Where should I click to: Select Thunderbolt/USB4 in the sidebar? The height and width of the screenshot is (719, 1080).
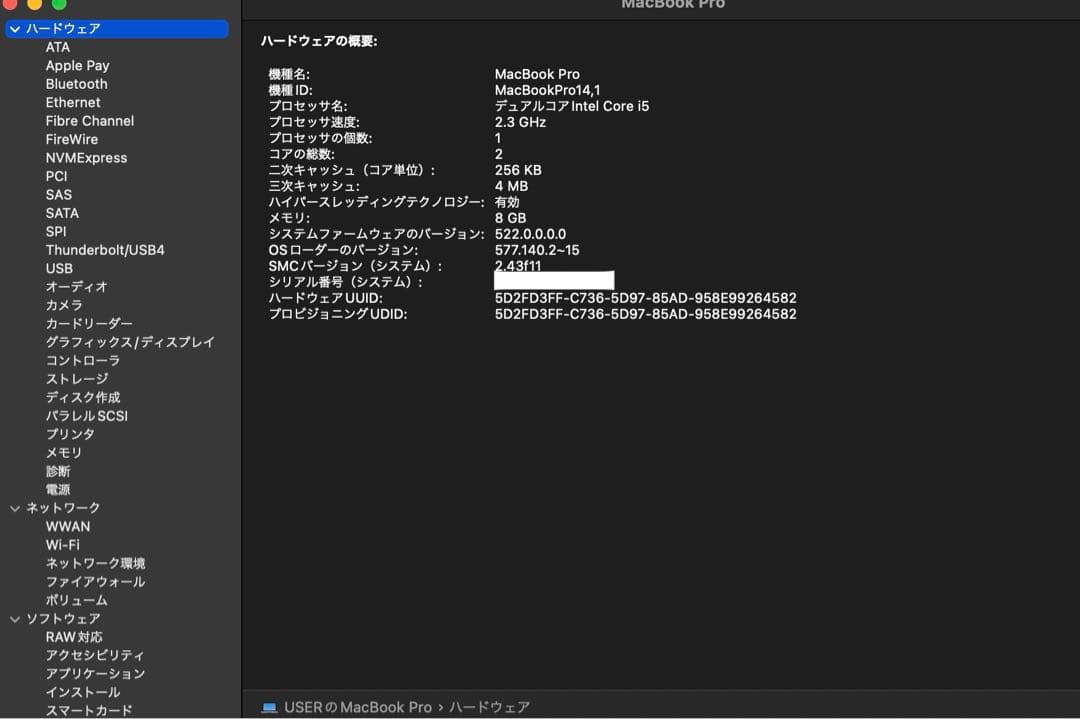104,250
